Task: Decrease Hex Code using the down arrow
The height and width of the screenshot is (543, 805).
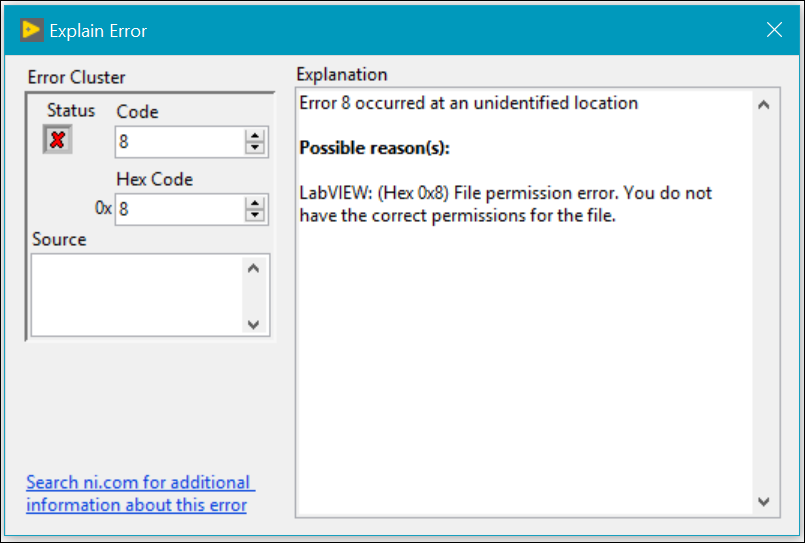Action: (x=255, y=215)
